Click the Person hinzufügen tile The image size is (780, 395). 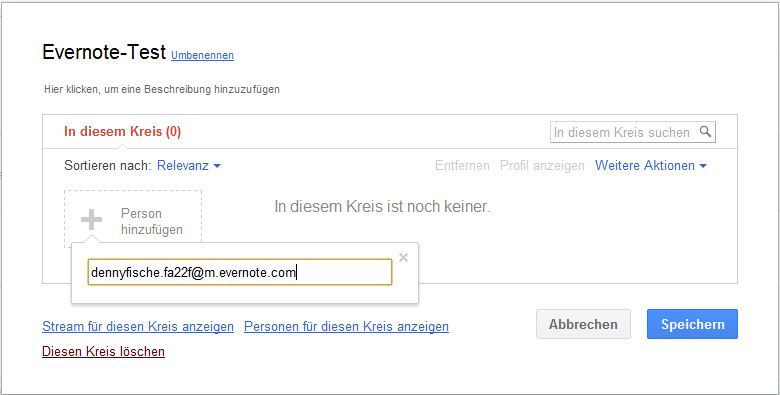[133, 219]
